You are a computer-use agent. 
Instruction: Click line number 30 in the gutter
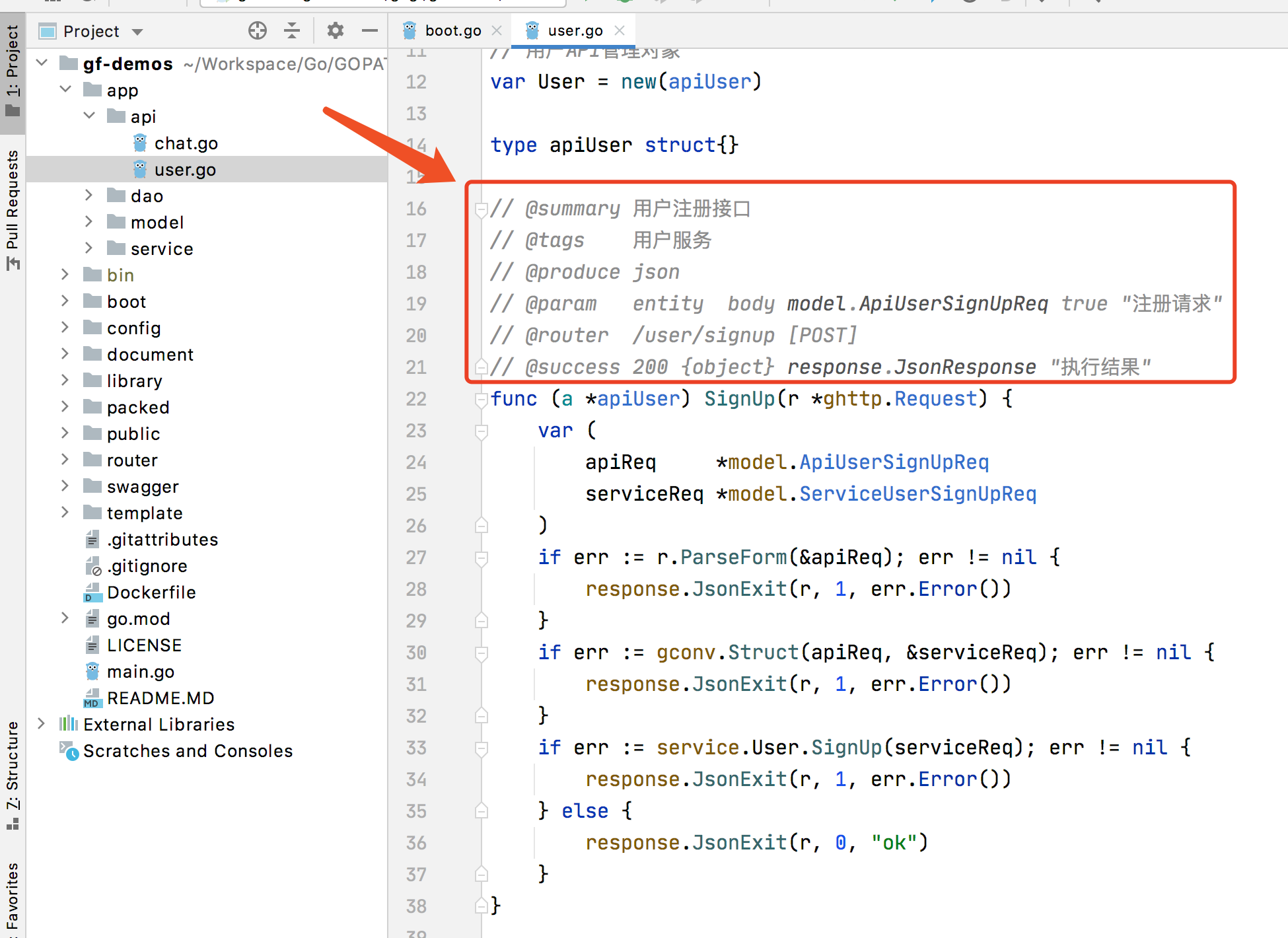416,653
